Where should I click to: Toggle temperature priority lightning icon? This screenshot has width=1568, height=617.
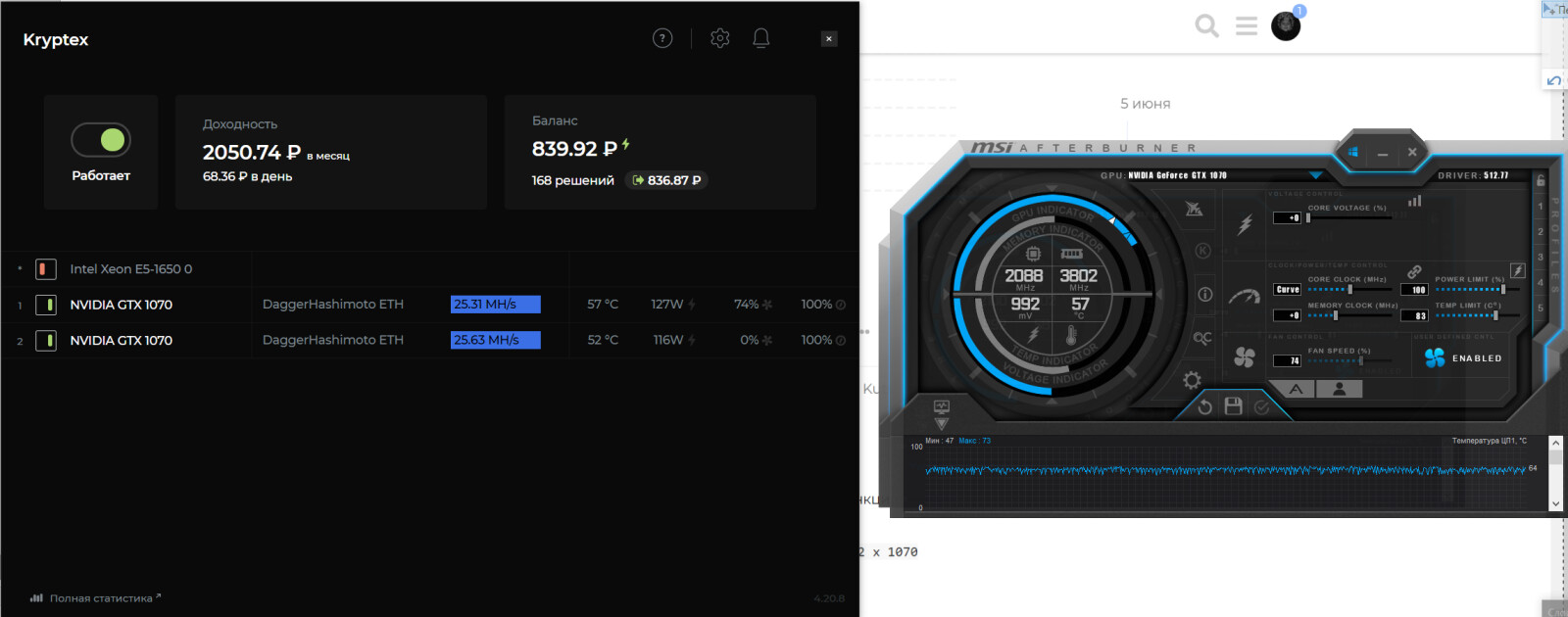(1517, 271)
